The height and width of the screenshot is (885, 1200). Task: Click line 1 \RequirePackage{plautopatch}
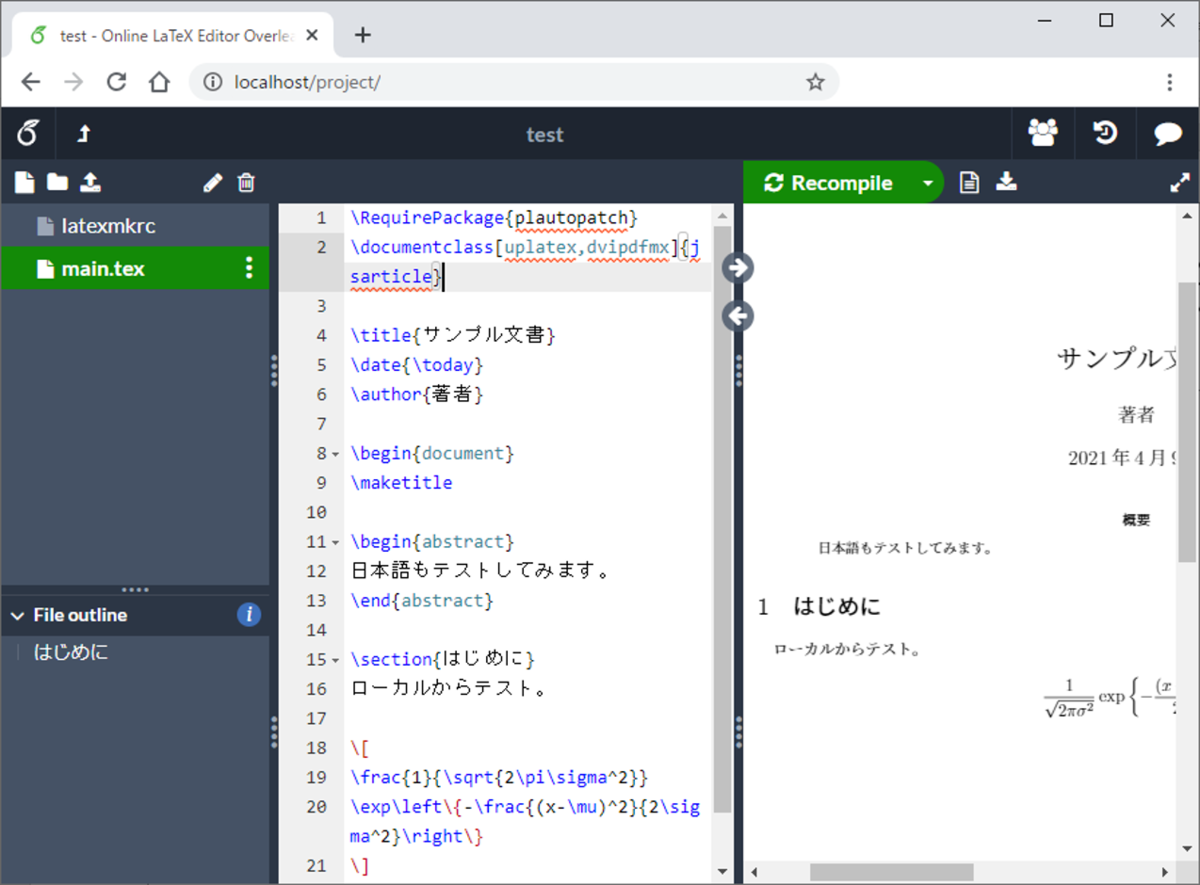coord(494,218)
